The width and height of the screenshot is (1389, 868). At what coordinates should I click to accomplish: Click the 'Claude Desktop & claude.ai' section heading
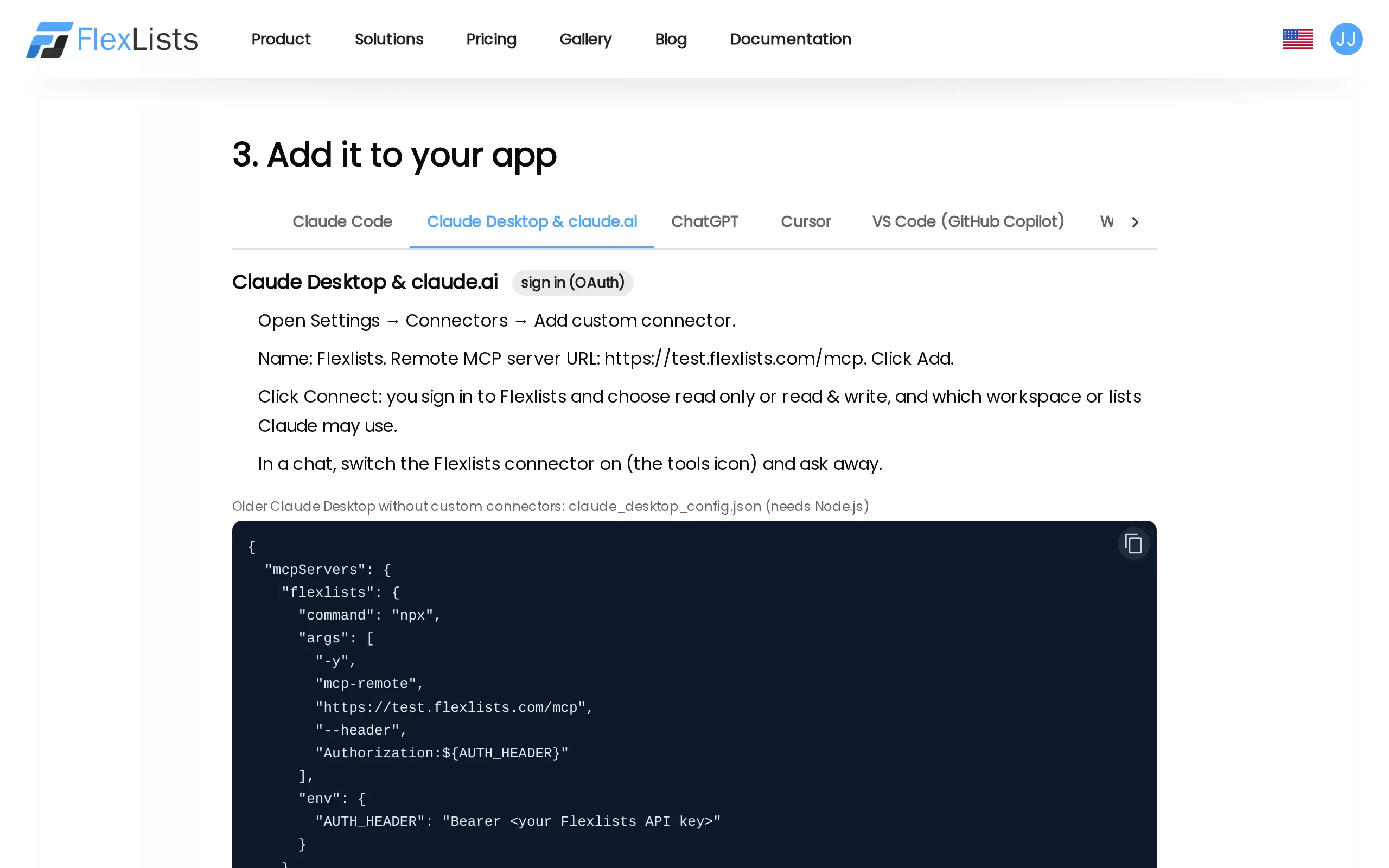(365, 283)
